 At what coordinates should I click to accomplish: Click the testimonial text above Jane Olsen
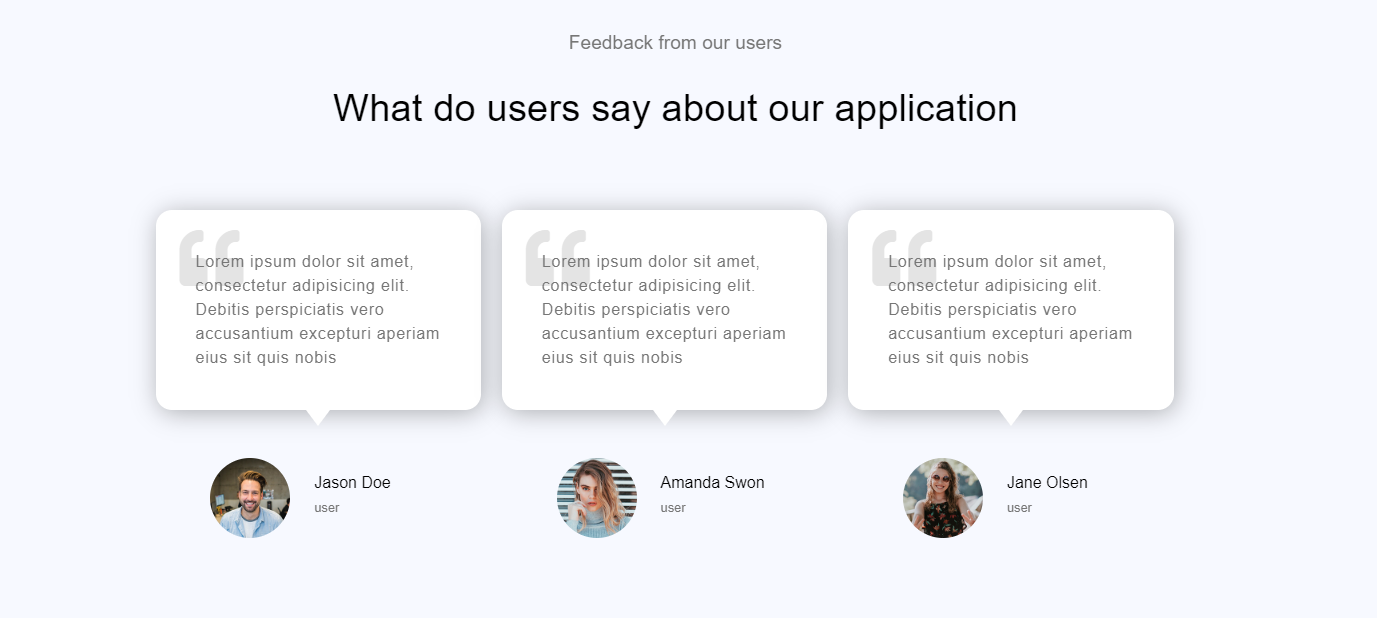coord(1010,309)
